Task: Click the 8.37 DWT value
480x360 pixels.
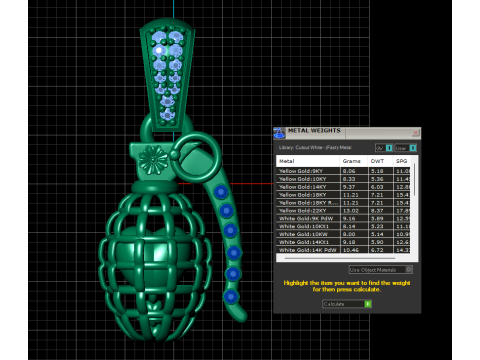Action: pyautogui.click(x=377, y=211)
